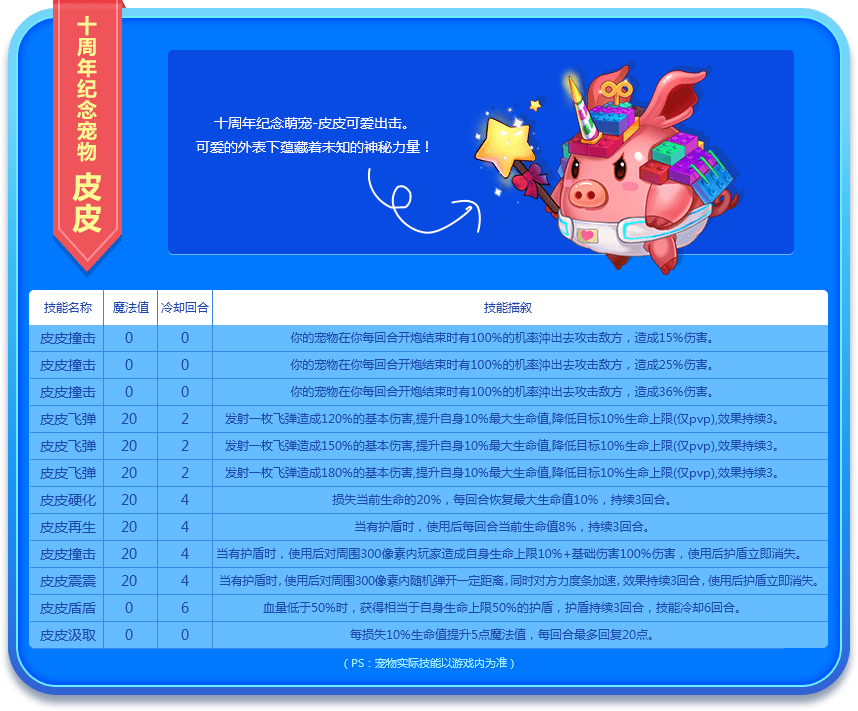Click the skill name 皮皮震震
Screen dimensions: 858x711
68,581
